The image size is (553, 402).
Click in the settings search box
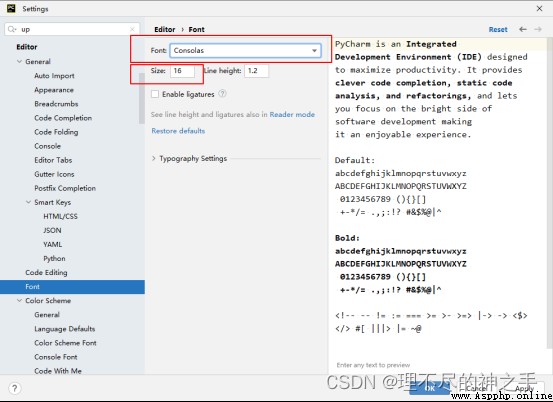(x=72, y=29)
